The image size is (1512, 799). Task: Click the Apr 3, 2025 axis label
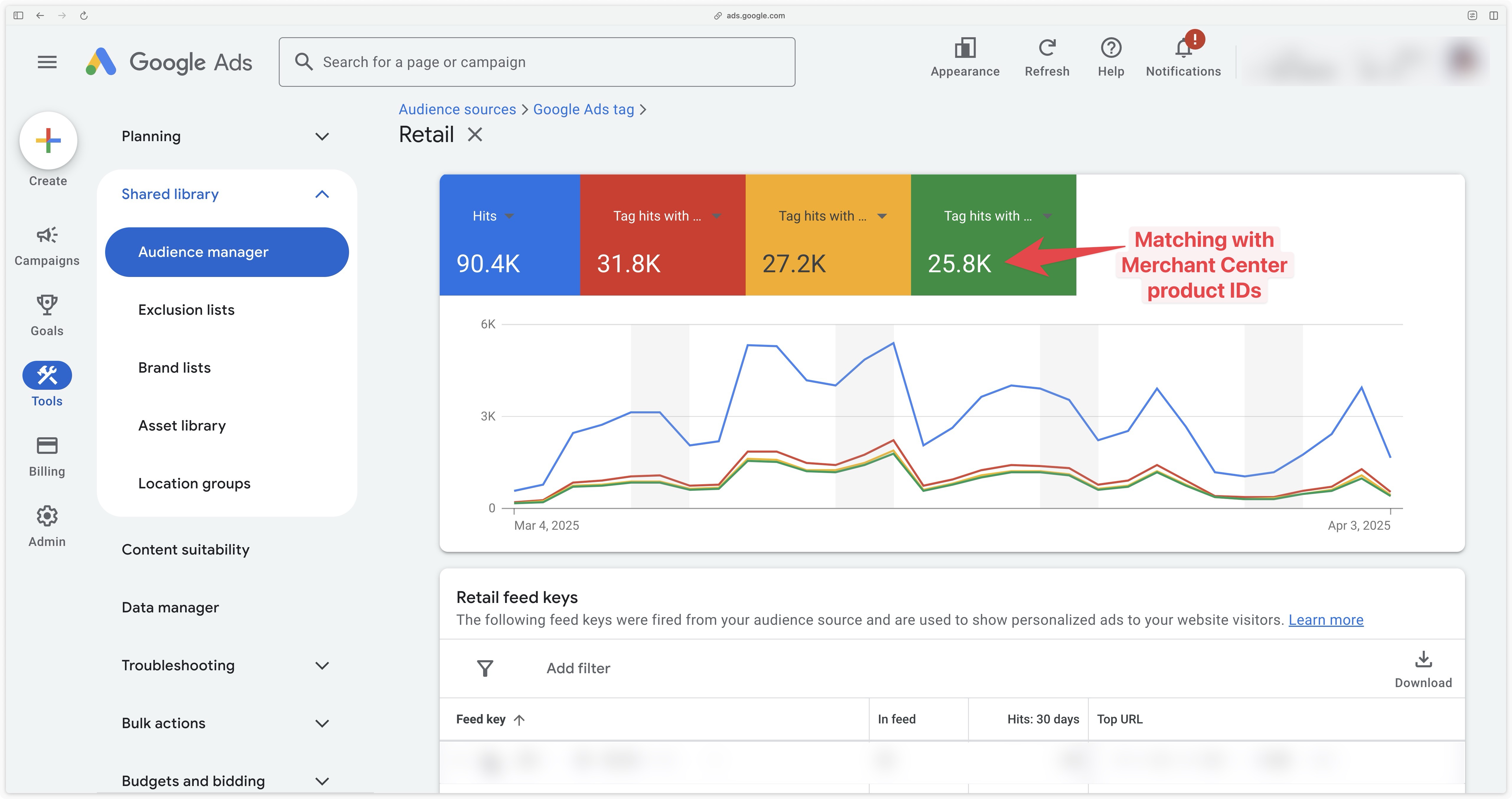pos(1359,525)
